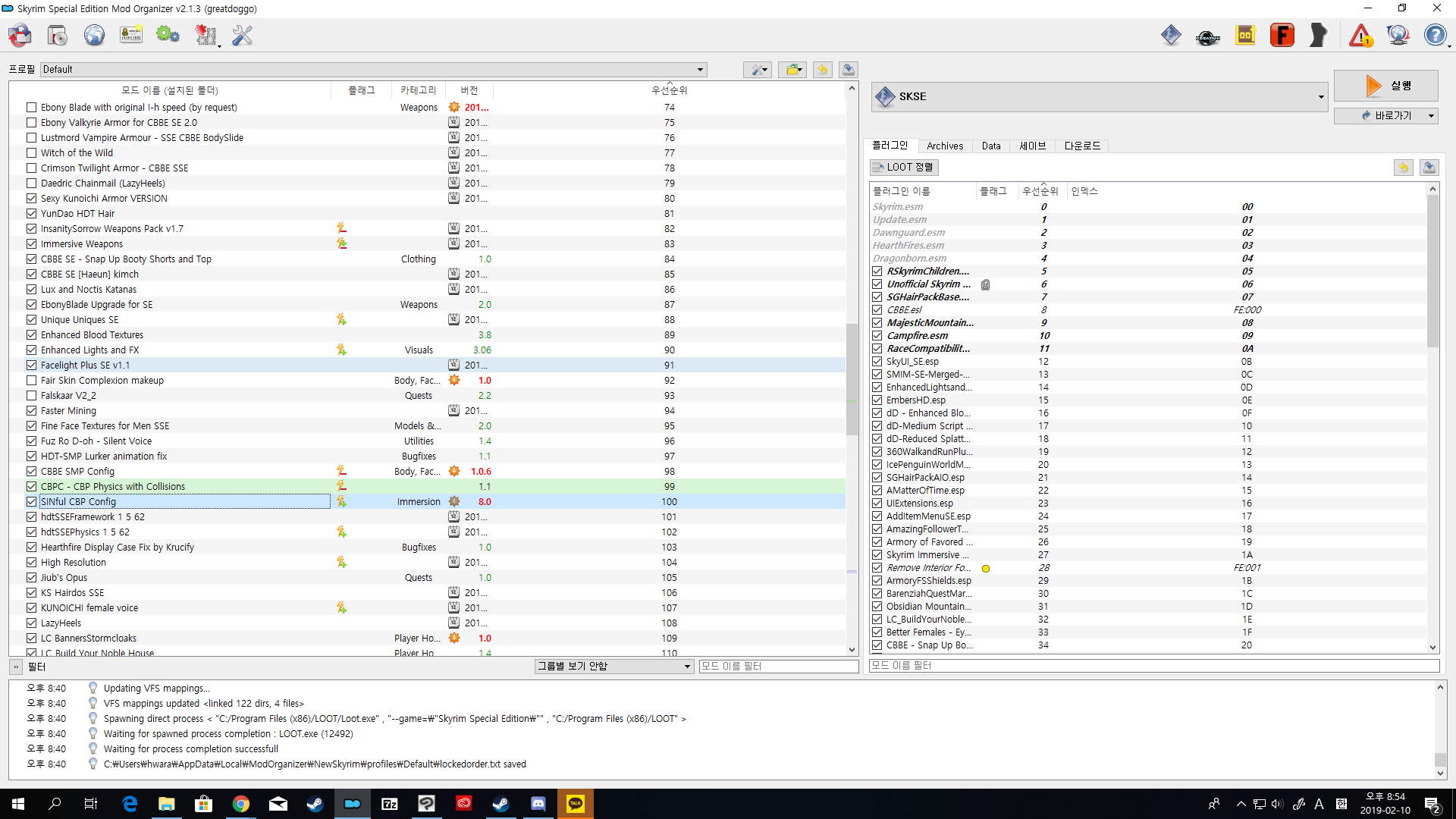Switch to the 세이브 tab
This screenshot has width=1456, height=819.
[x=1033, y=146]
